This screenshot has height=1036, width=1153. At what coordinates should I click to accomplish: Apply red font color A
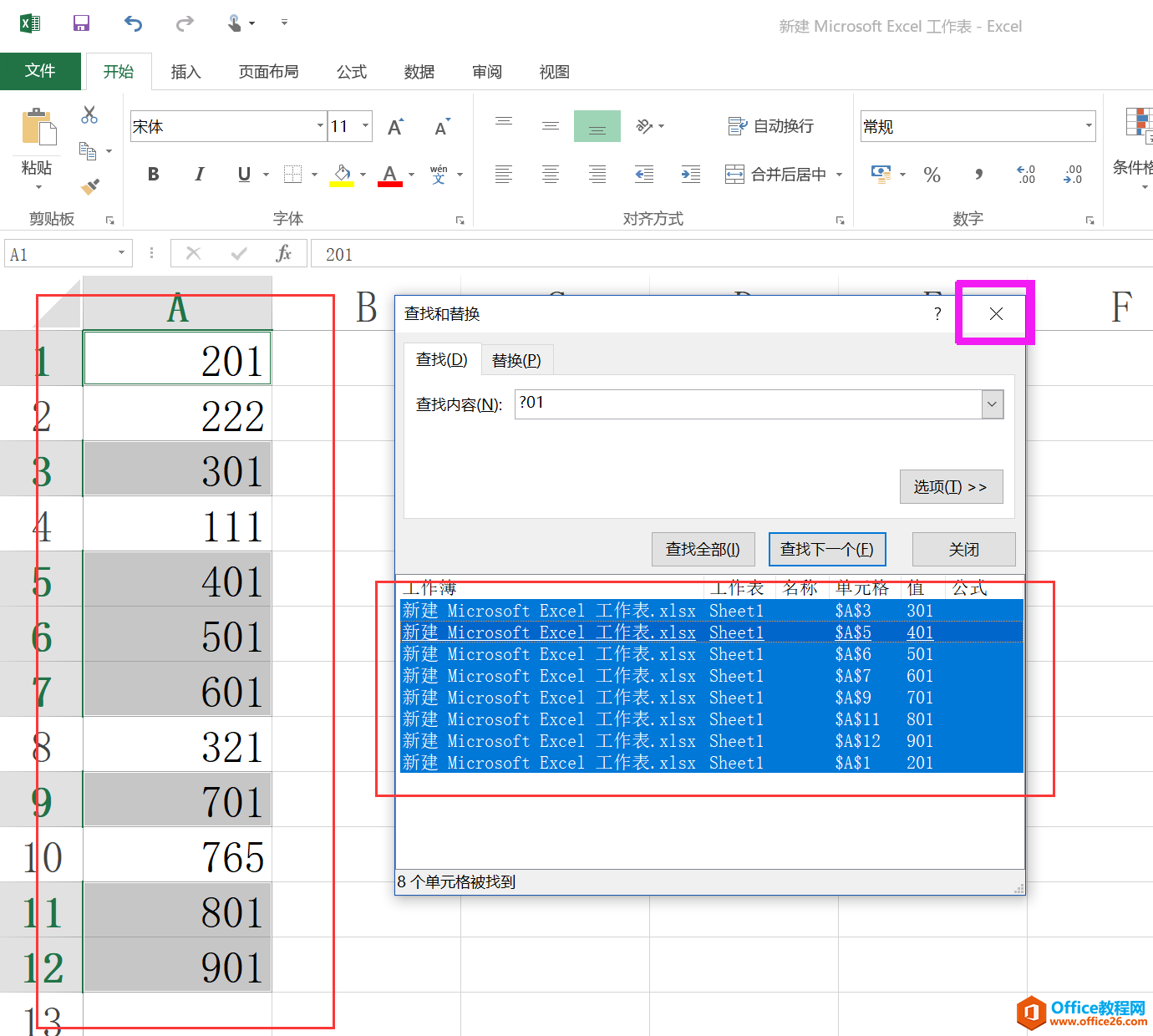tap(390, 175)
